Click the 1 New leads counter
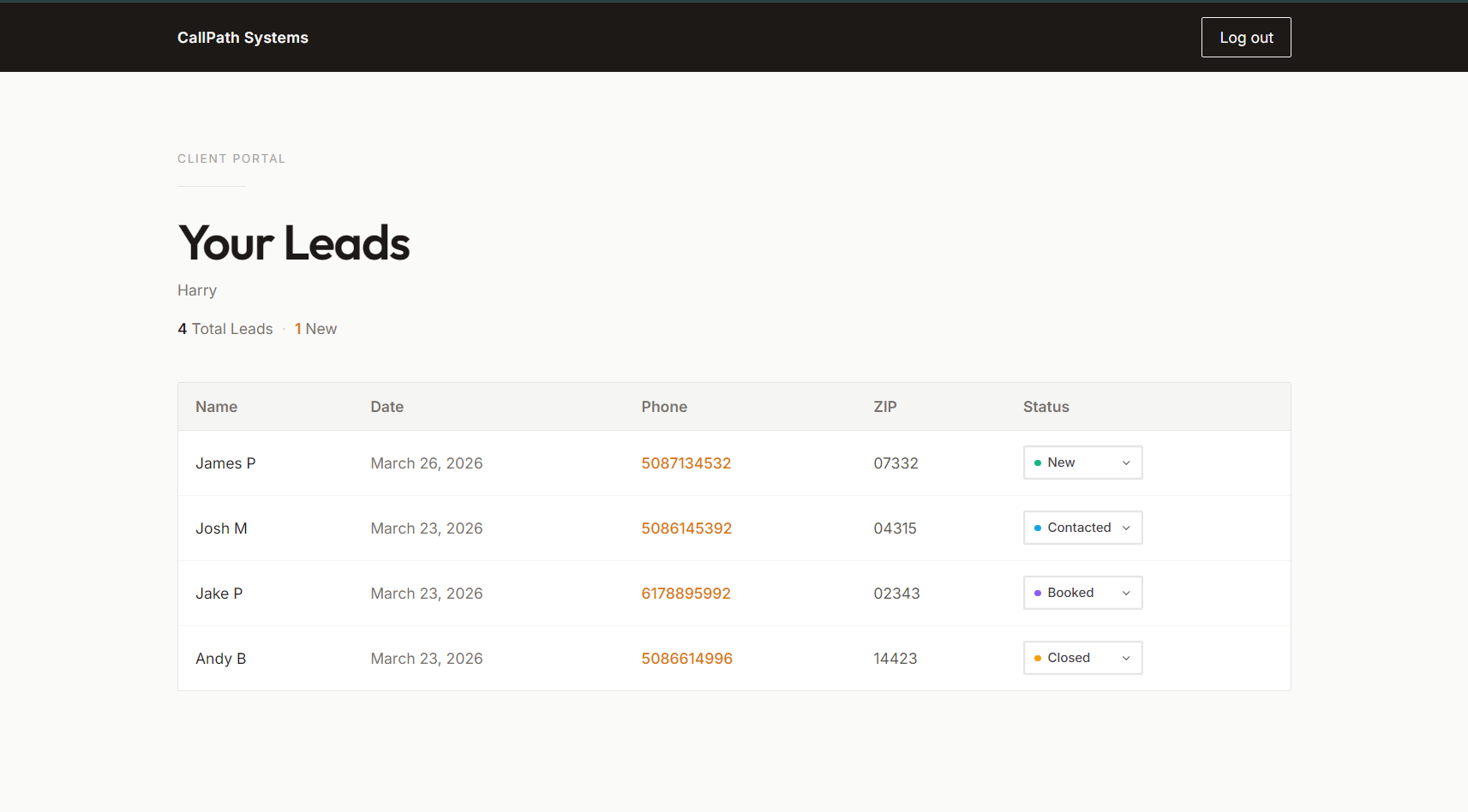 tap(315, 328)
